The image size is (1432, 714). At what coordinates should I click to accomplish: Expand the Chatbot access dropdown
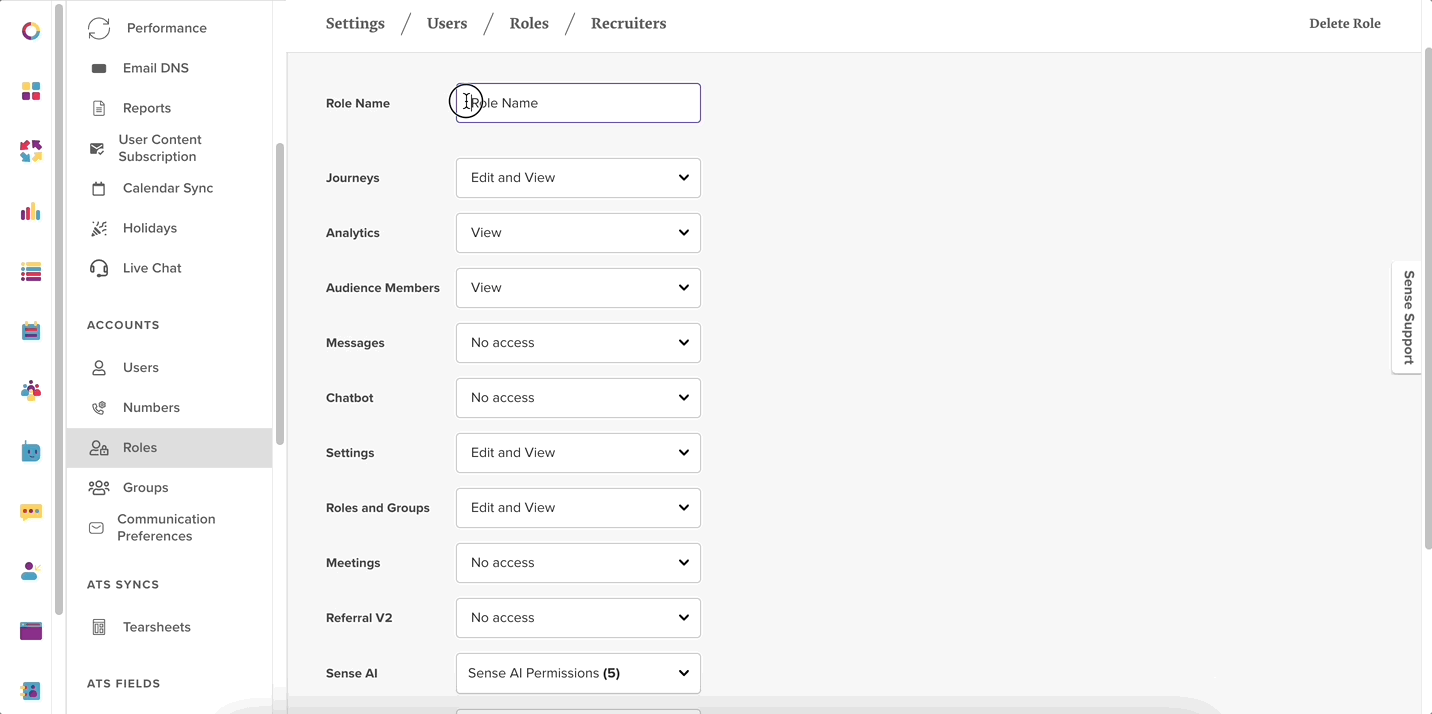pos(578,398)
